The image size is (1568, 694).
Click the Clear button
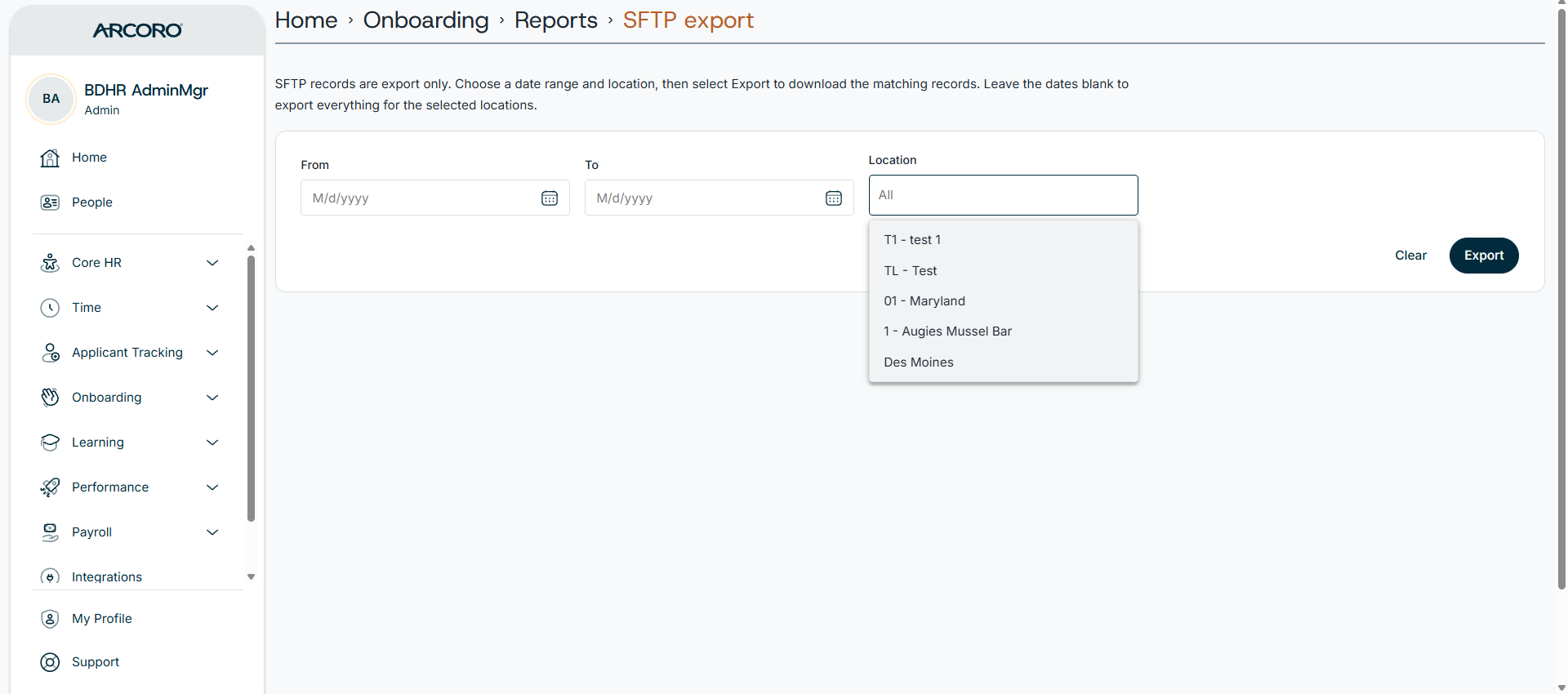point(1410,256)
